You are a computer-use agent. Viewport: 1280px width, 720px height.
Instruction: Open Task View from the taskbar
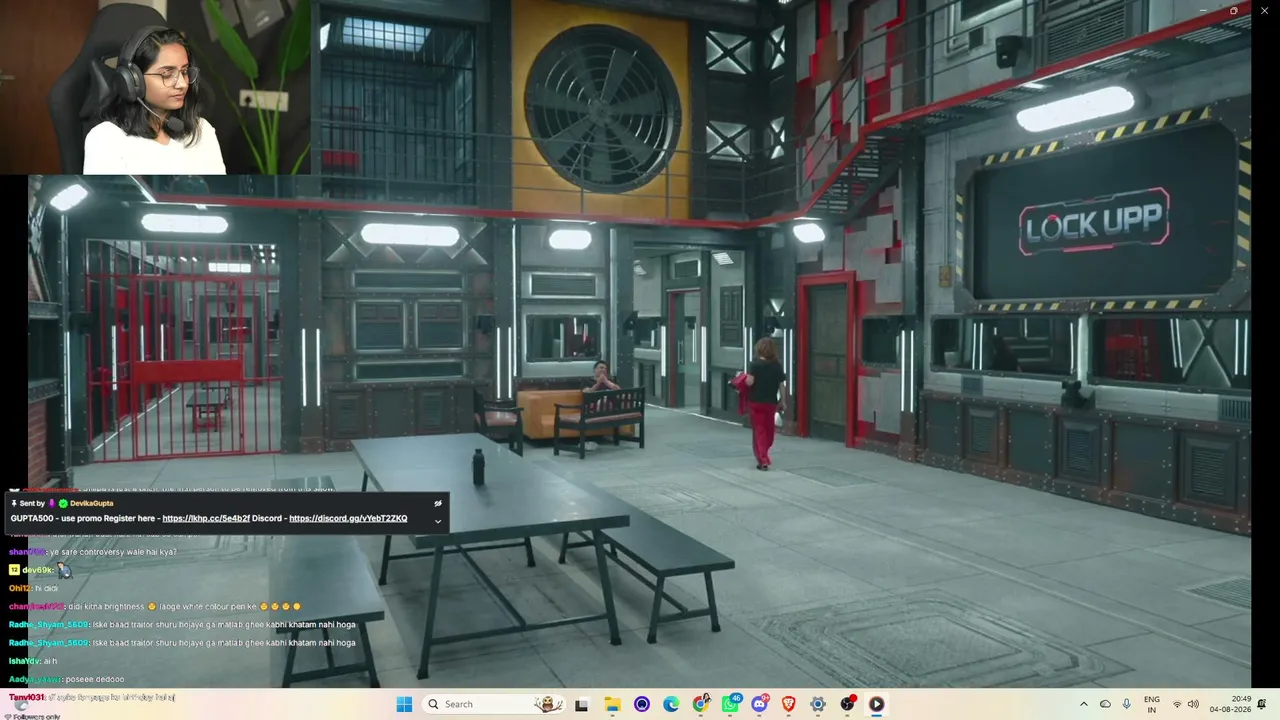pos(581,704)
